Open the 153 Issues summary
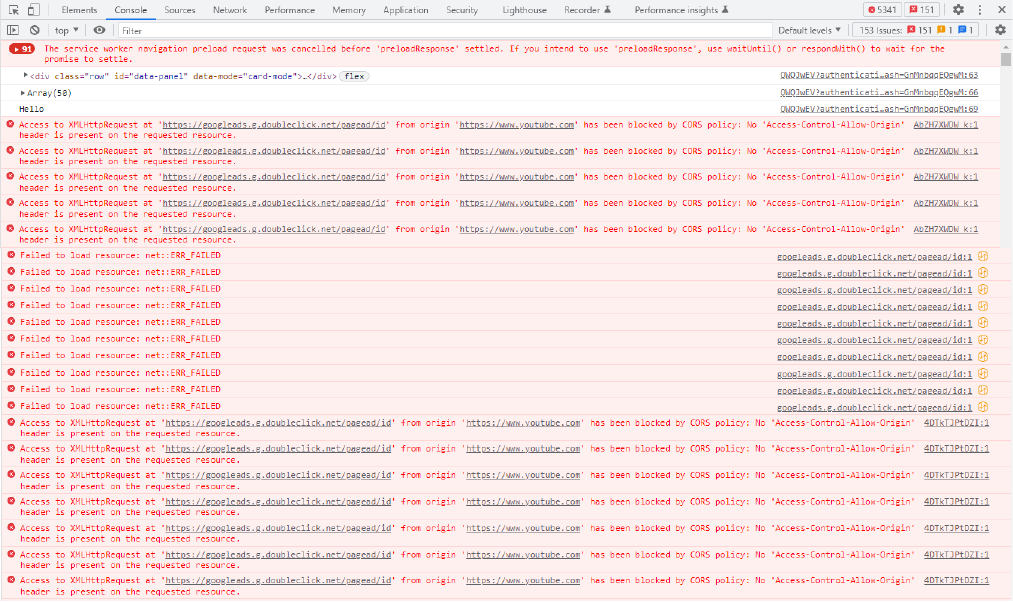Screen dimensions: 1013x602 pos(916,30)
